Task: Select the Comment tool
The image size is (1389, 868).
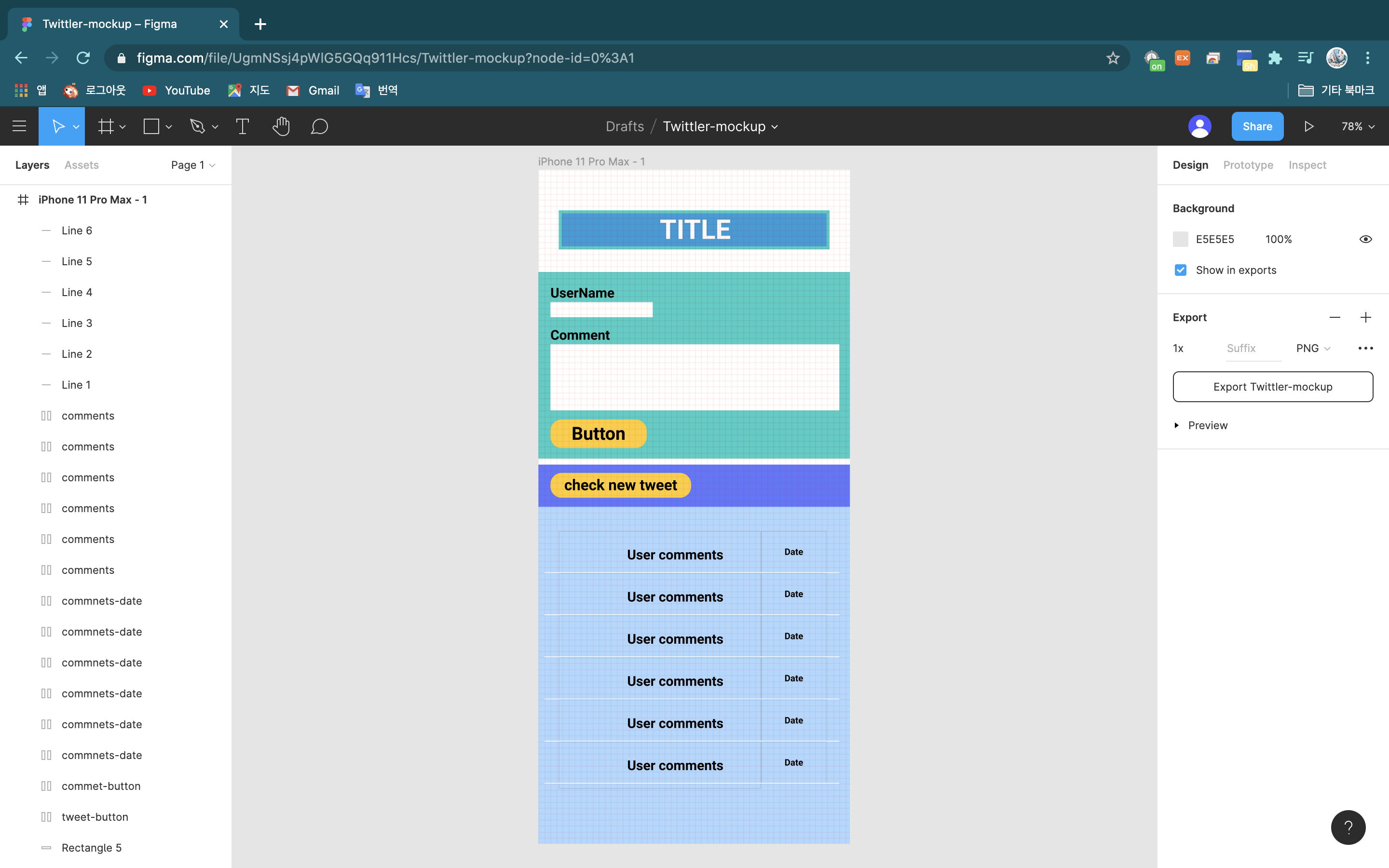Action: click(x=319, y=126)
